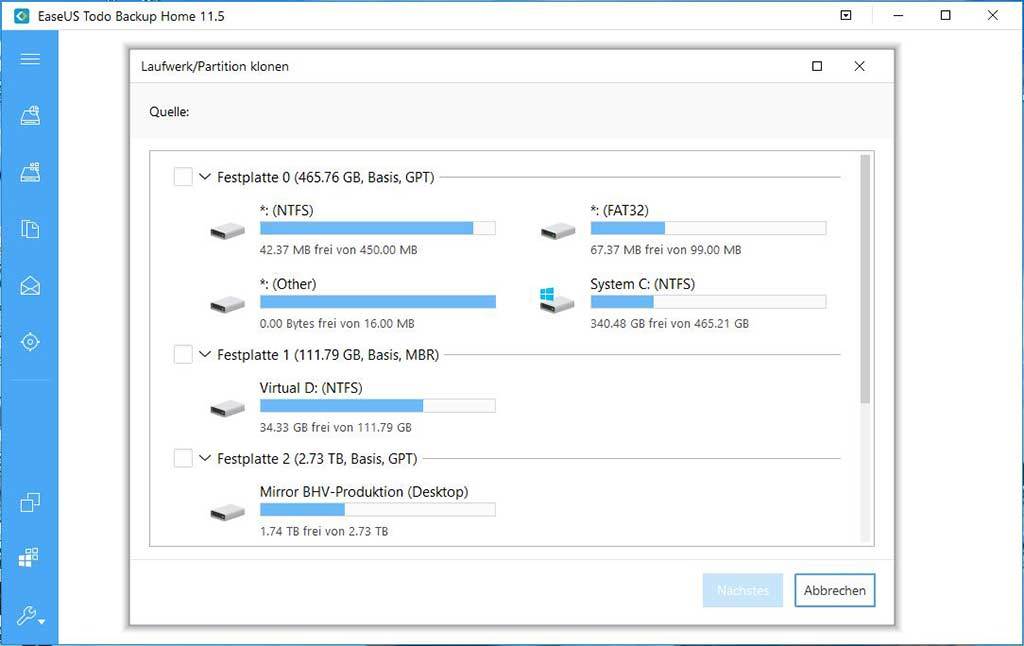
Task: Click the *: (NTFS) usage bar
Action: pyautogui.click(x=377, y=228)
